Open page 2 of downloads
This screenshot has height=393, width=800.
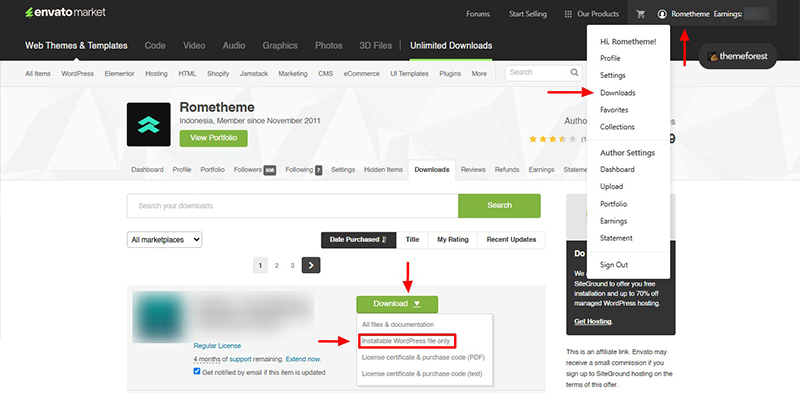click(277, 265)
